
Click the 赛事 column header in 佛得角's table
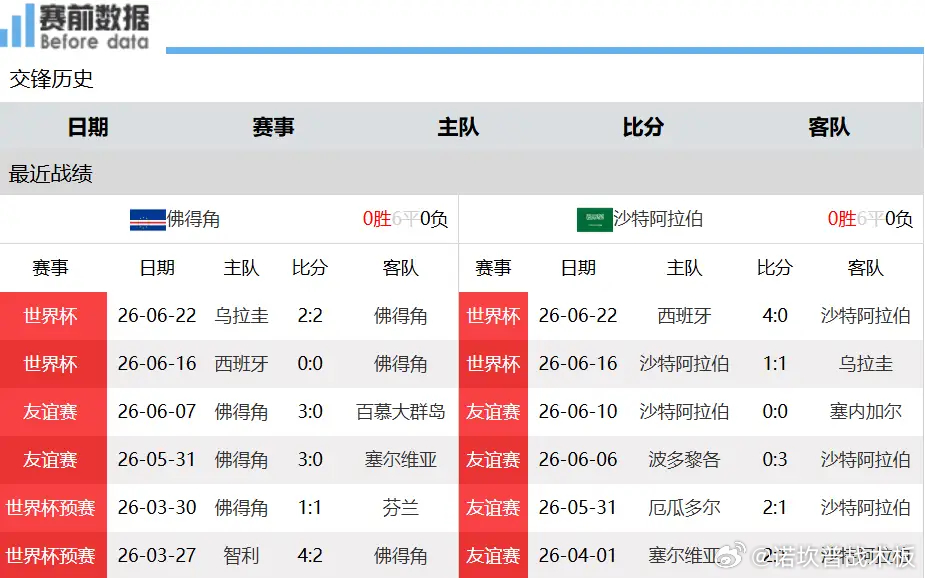click(50, 268)
